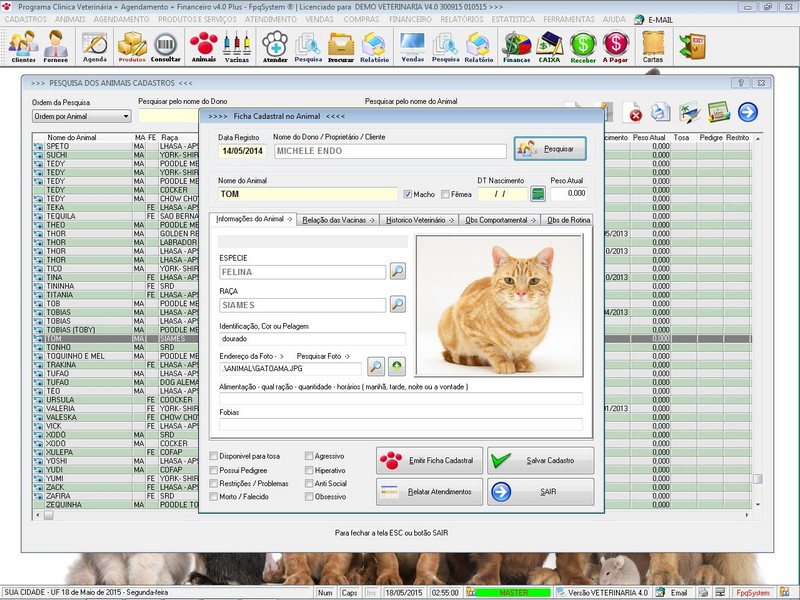
Task: Check the Anti Social box
Action: pyautogui.click(x=309, y=483)
